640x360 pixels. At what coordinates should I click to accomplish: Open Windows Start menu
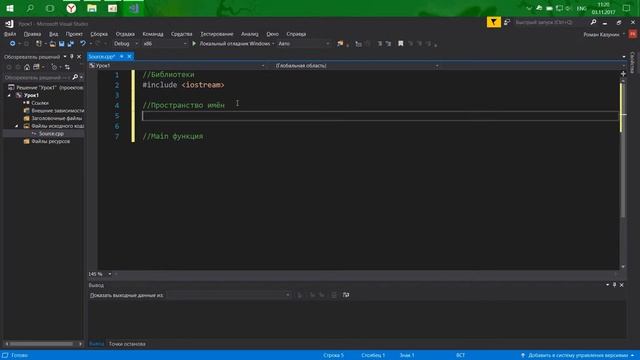[x=10, y=8]
